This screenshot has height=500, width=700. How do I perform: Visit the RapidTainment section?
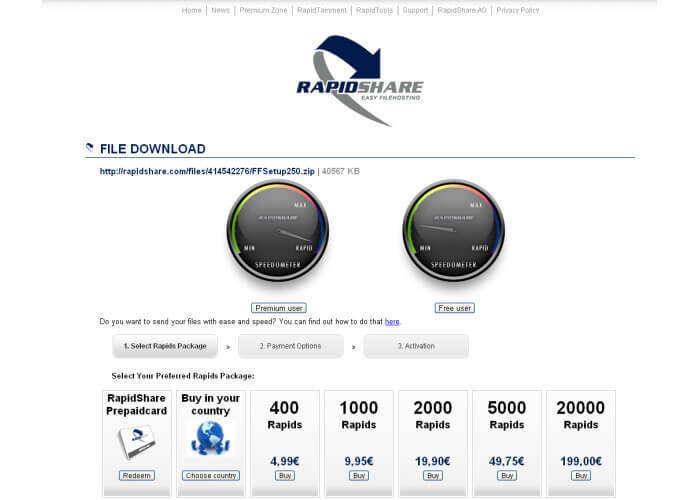[x=322, y=10]
